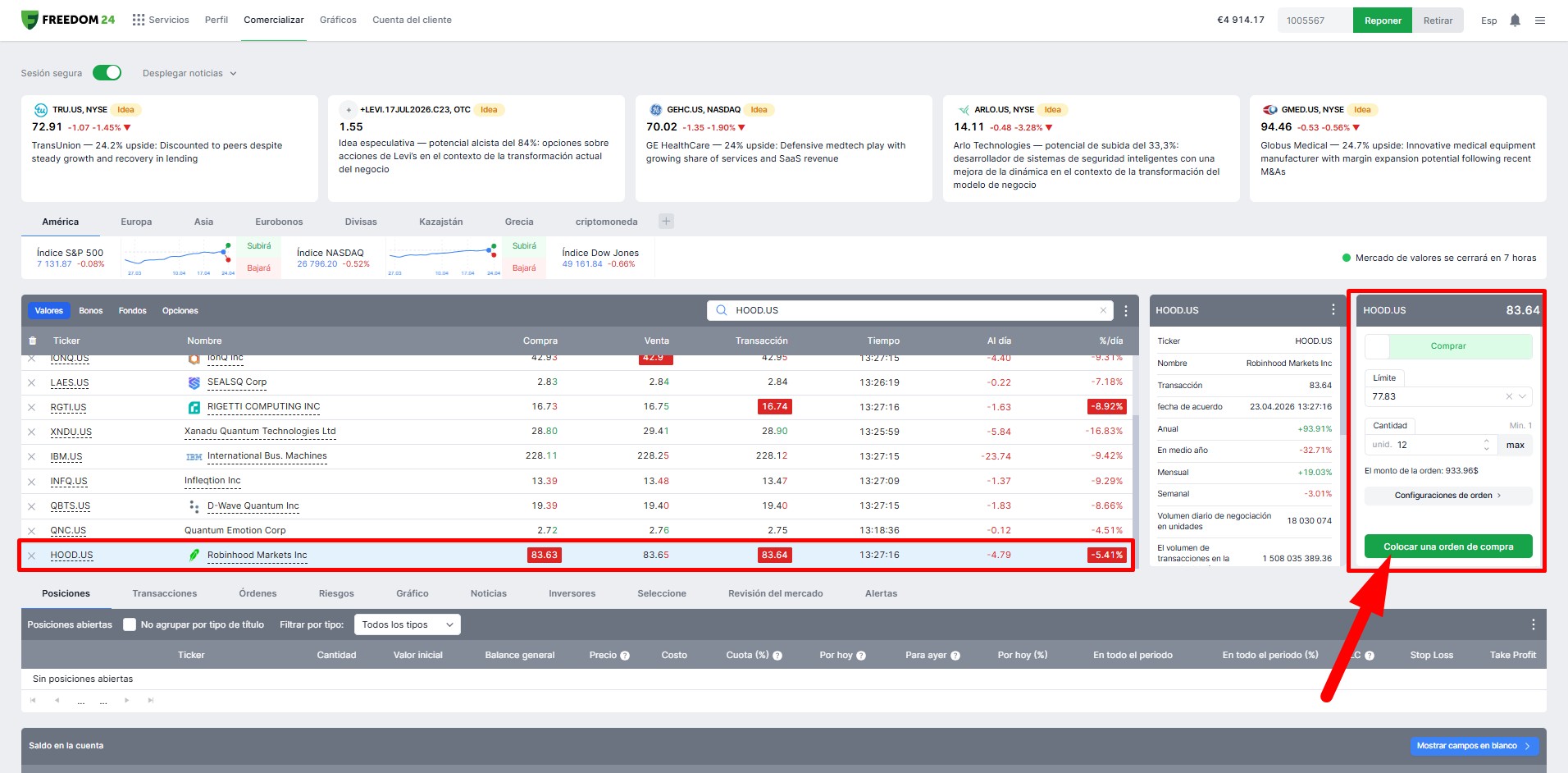Click Para ayer help icon
The height and width of the screenshot is (773, 1568).
coord(955,656)
